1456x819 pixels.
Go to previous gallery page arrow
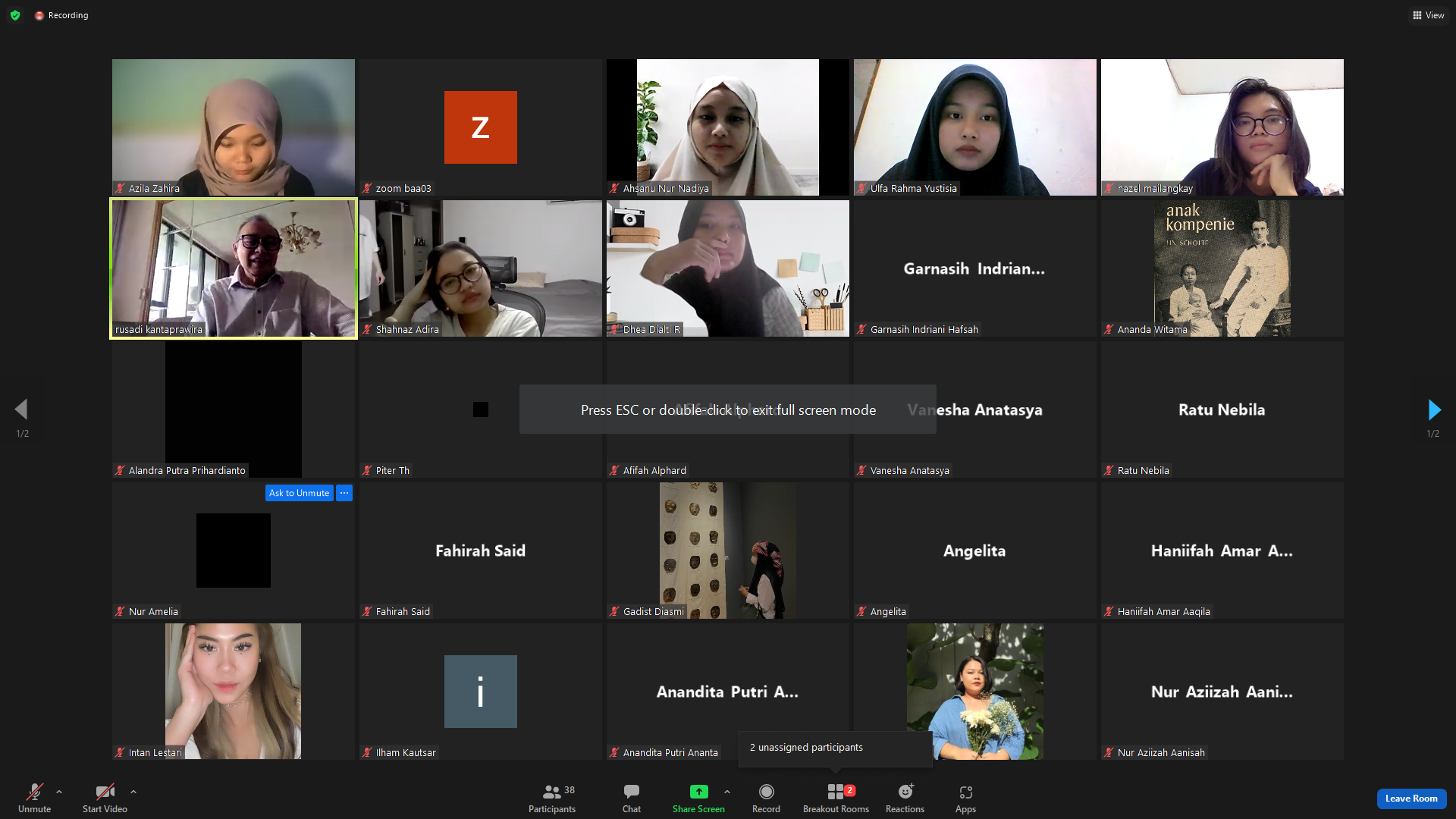click(x=21, y=409)
